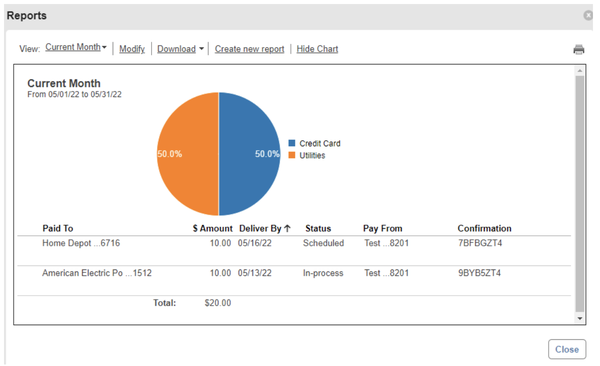The height and width of the screenshot is (366, 600).
Task: Sort by the Paid To column header
Action: [58, 229]
